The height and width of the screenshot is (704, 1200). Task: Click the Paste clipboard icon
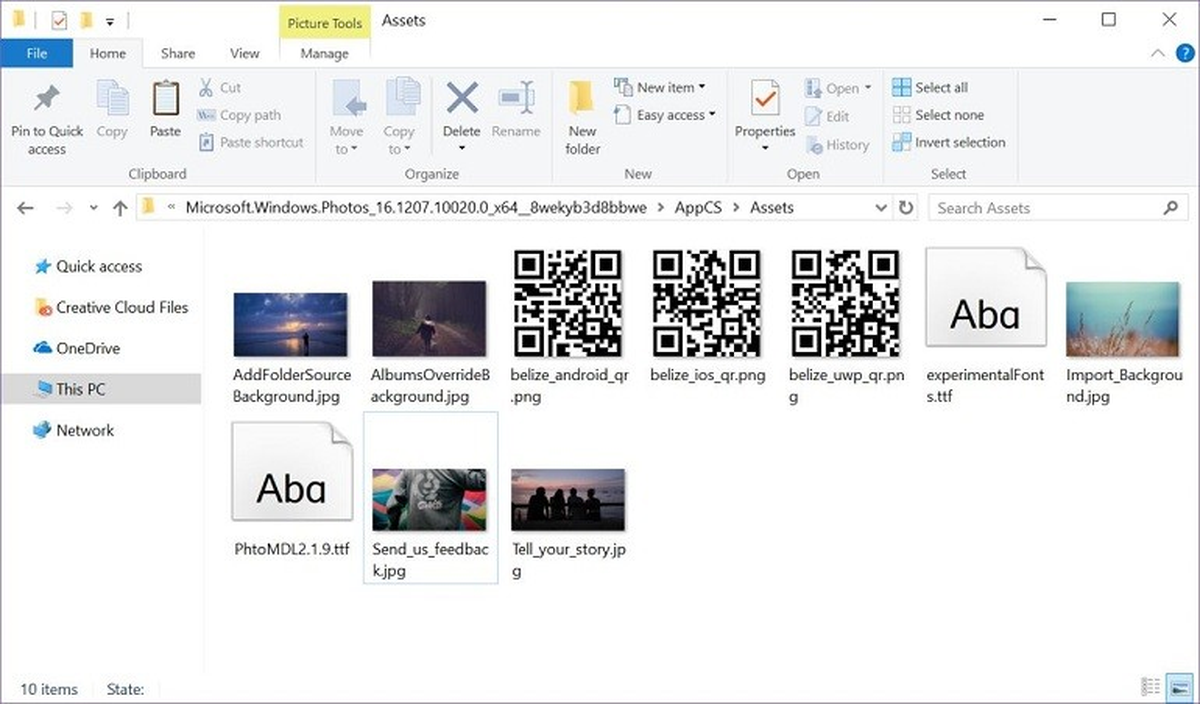coord(165,99)
